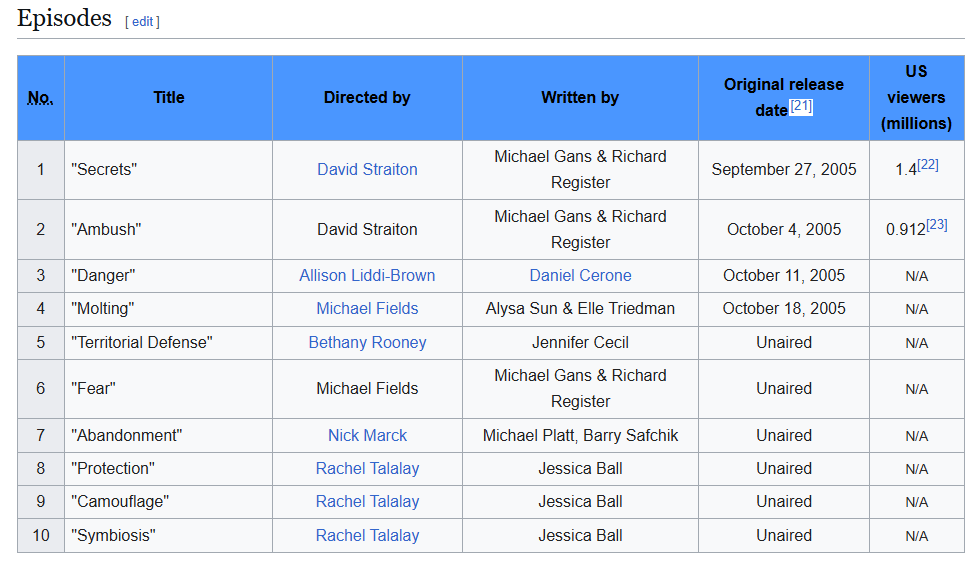978x561 pixels.
Task: Select the "Camouflage" episode title
Action: coord(120,501)
